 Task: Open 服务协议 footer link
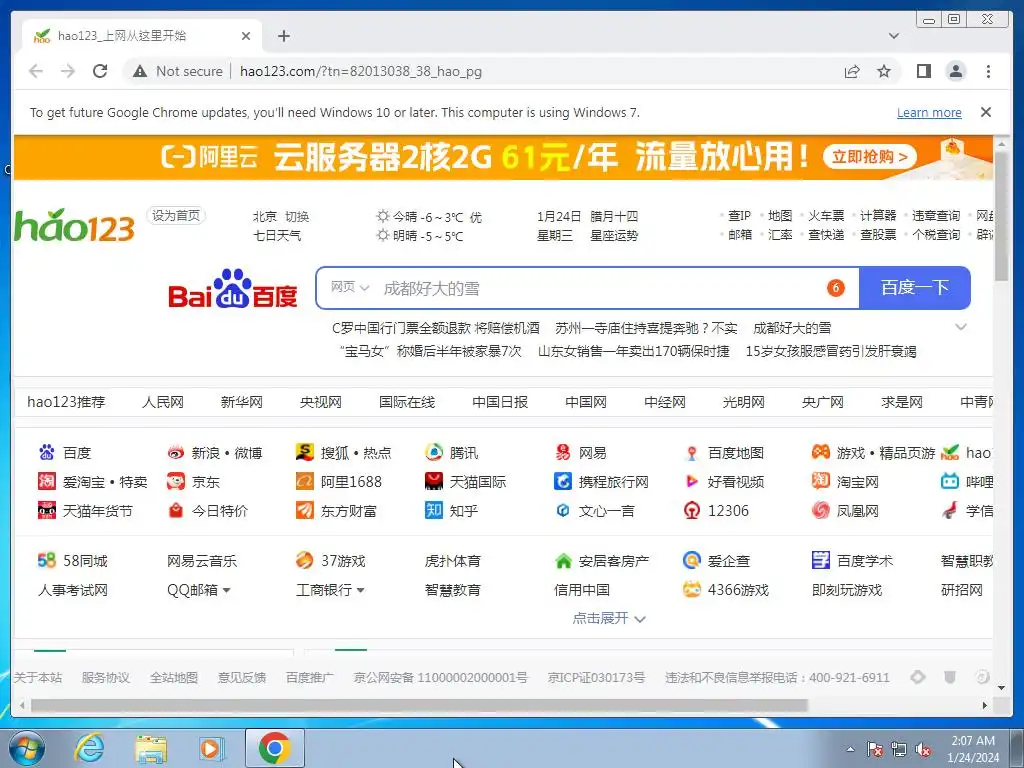(x=105, y=677)
